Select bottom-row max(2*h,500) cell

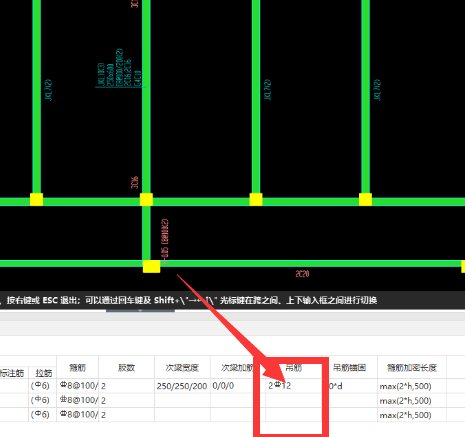412,415
